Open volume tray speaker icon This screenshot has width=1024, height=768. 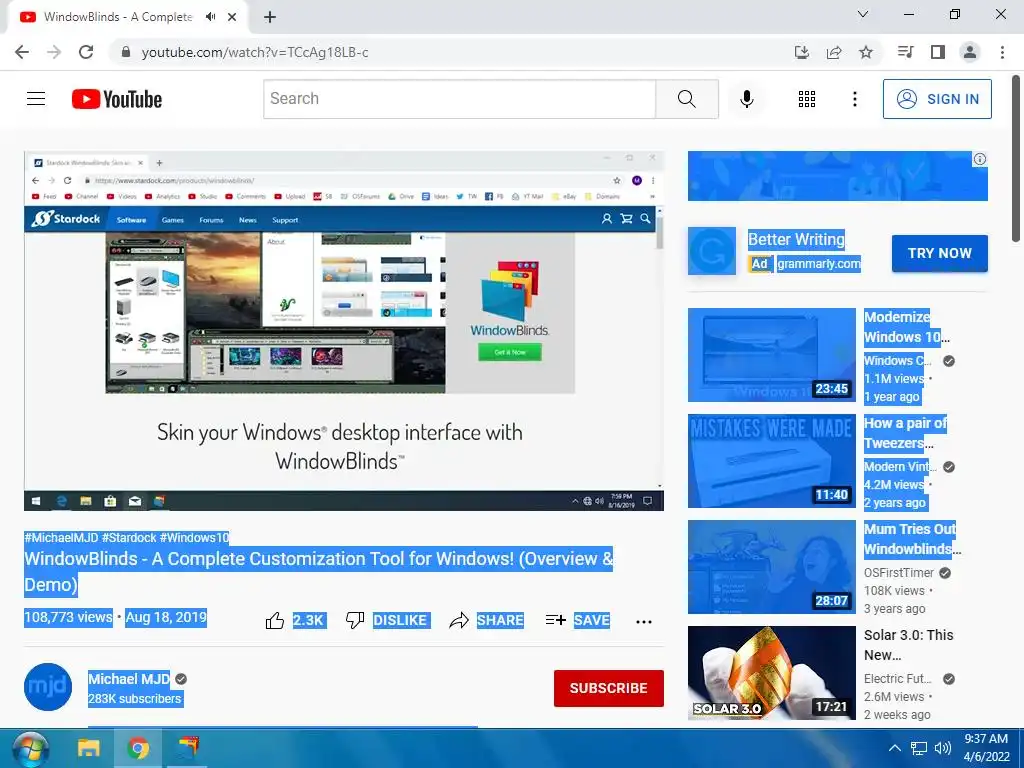942,748
